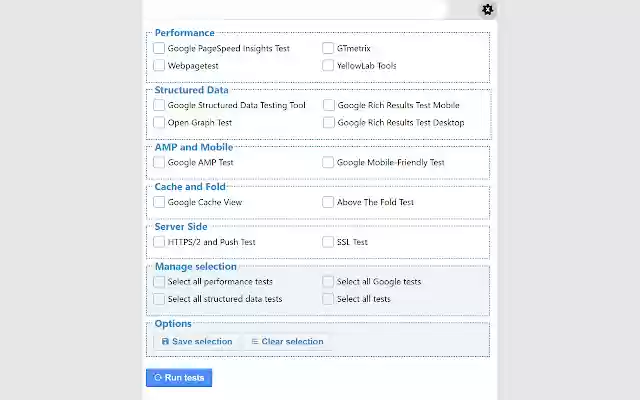Click the Server Side heading
Screen dimensions: 640x400
tap(181, 227)
